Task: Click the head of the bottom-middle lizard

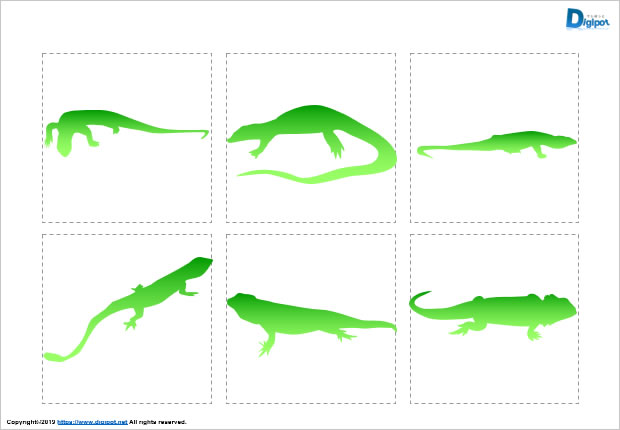Action: pos(240,303)
